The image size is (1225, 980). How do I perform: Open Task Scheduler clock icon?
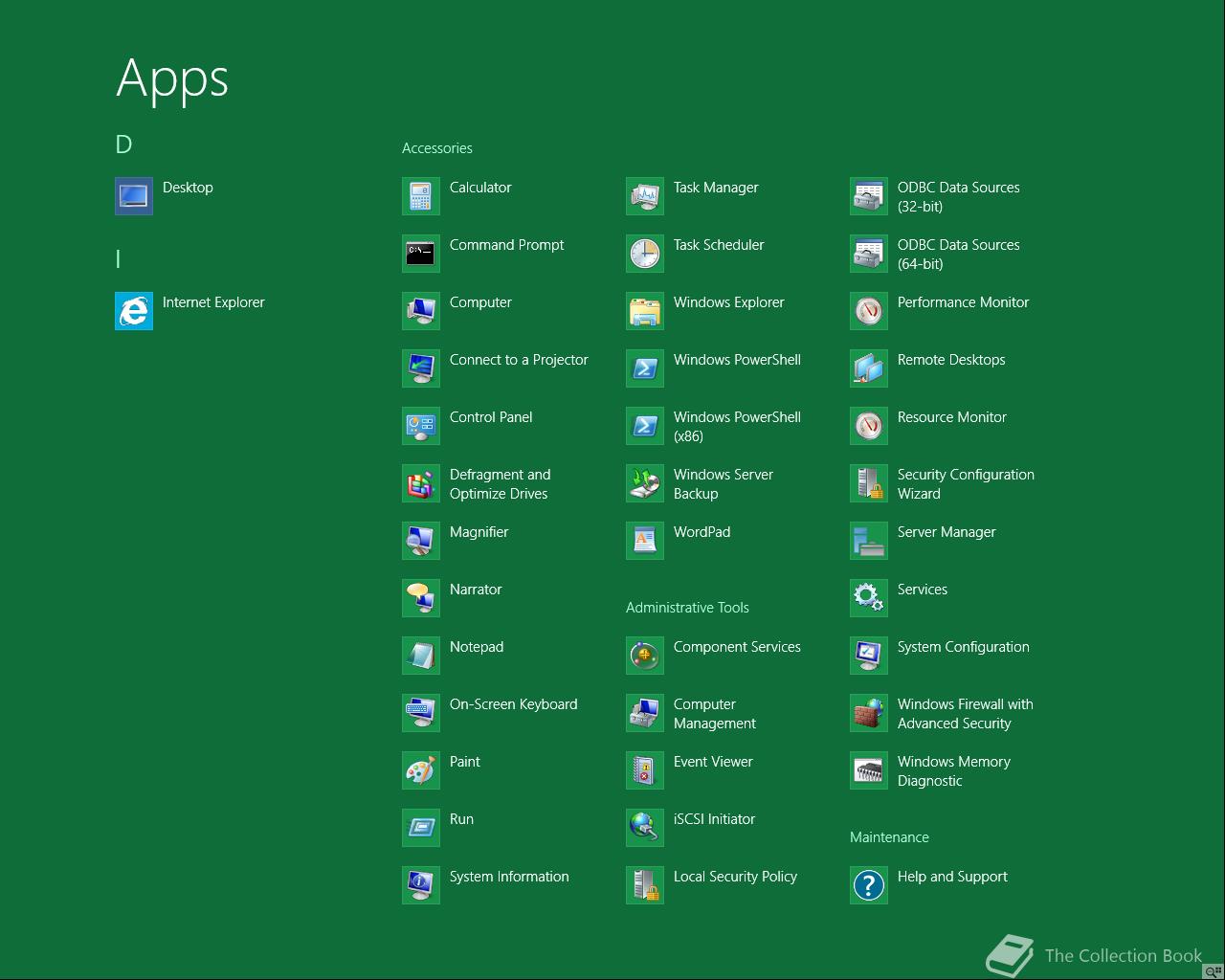pos(645,254)
